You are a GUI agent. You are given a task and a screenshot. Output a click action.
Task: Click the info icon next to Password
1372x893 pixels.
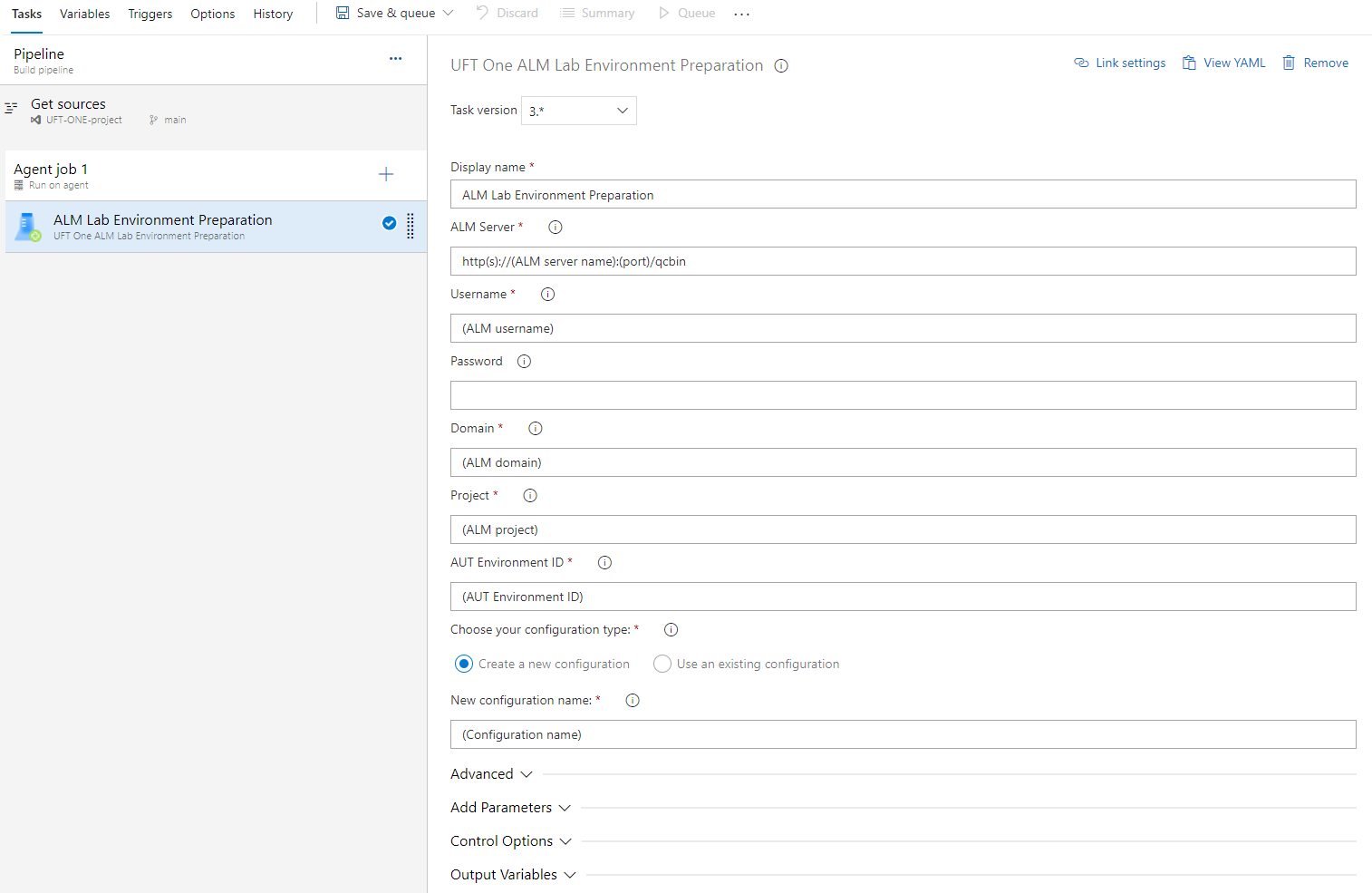524,362
